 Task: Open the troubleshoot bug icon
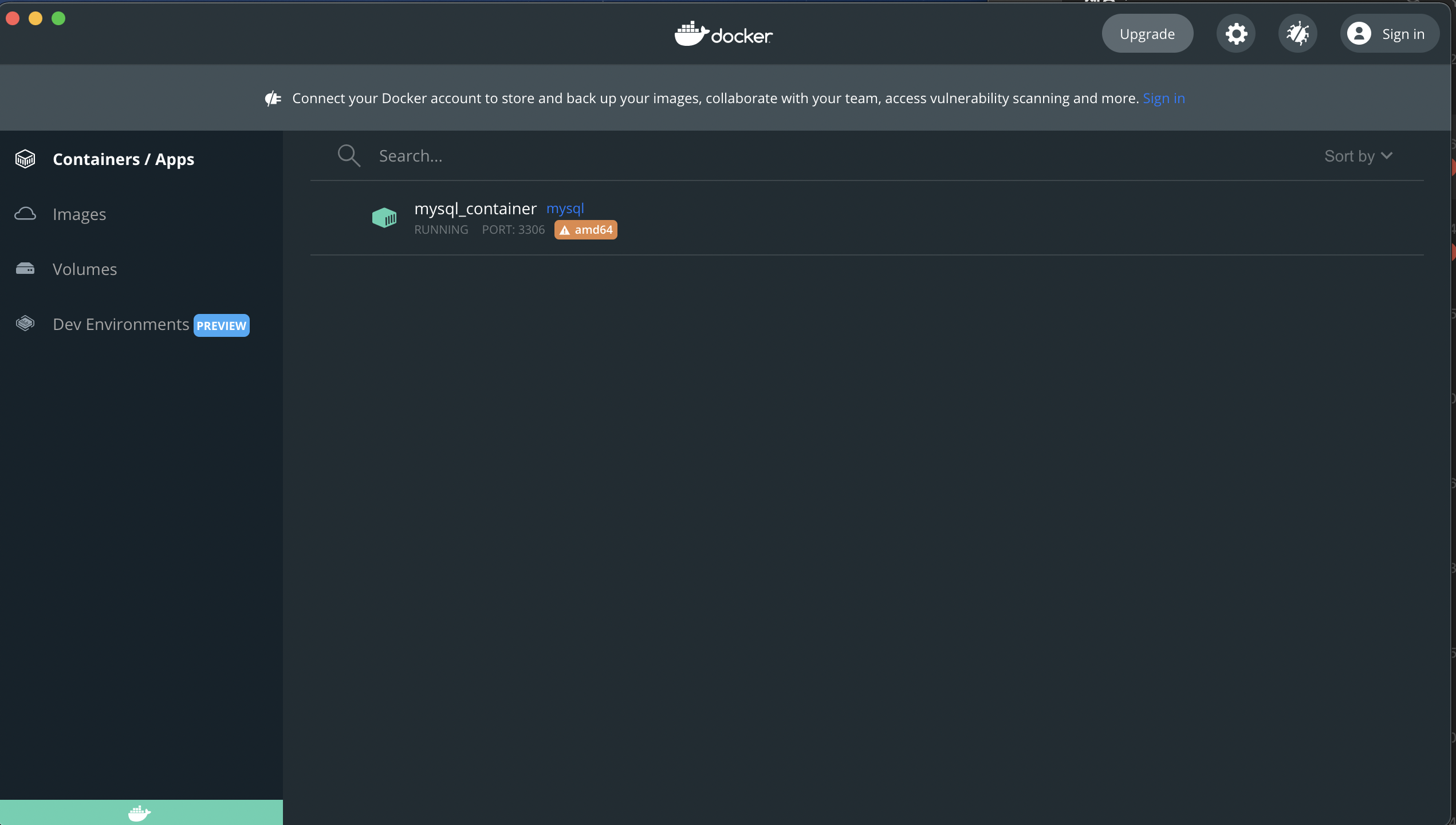point(1297,34)
